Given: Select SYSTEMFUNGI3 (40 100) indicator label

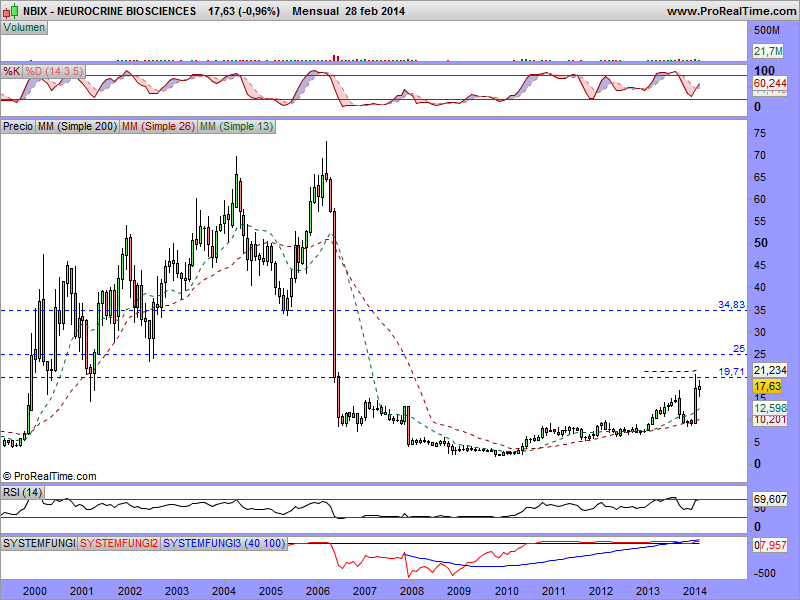Looking at the screenshot, I should pos(224,543).
